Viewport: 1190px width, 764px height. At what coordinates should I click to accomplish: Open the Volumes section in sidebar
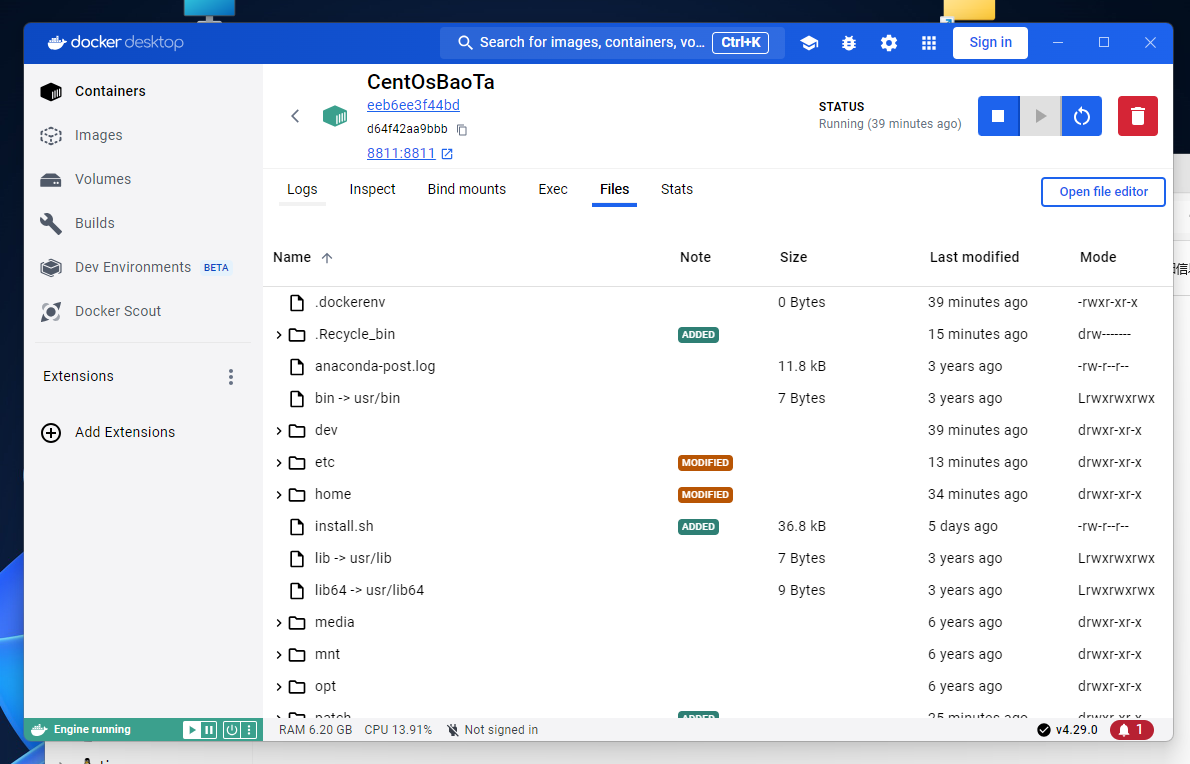pyautogui.click(x=143, y=179)
